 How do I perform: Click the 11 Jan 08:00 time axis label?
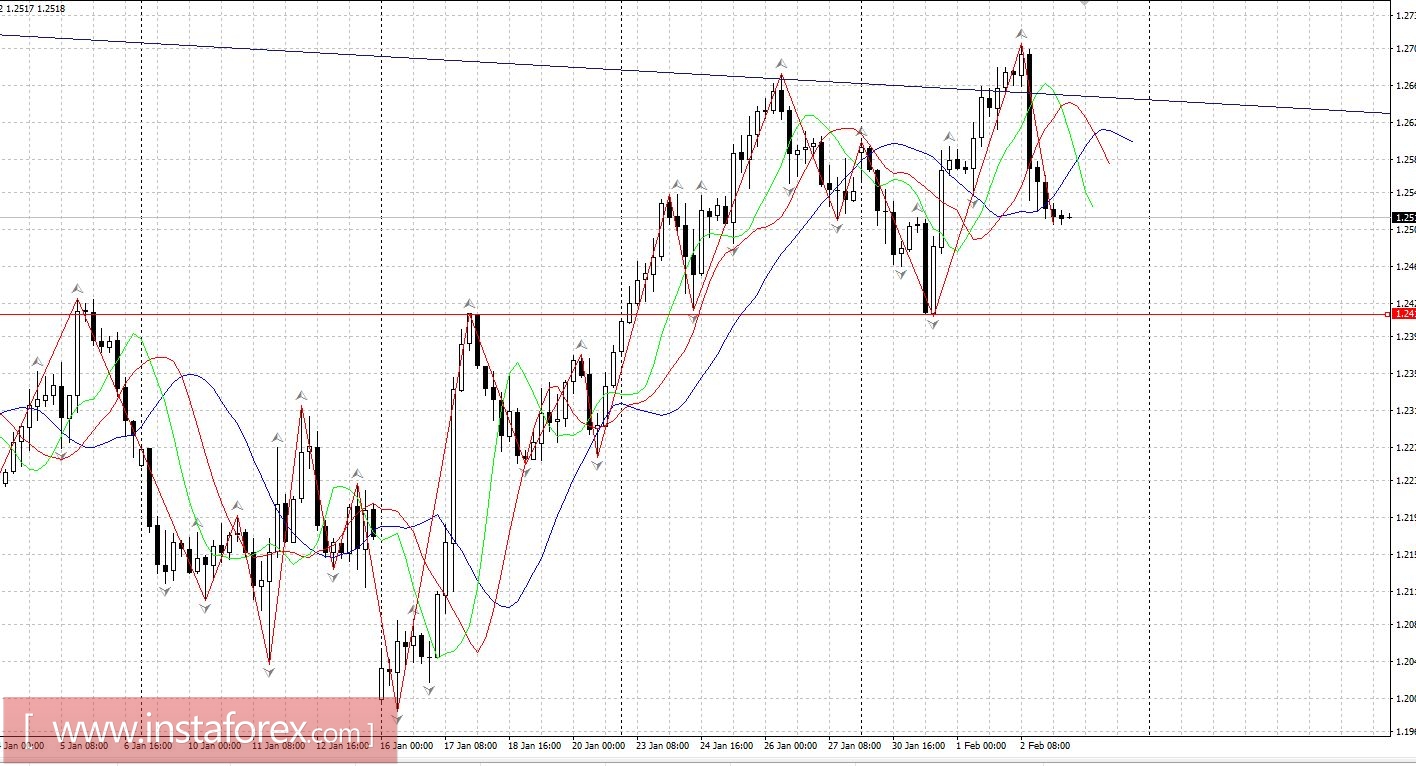pyautogui.click(x=277, y=746)
